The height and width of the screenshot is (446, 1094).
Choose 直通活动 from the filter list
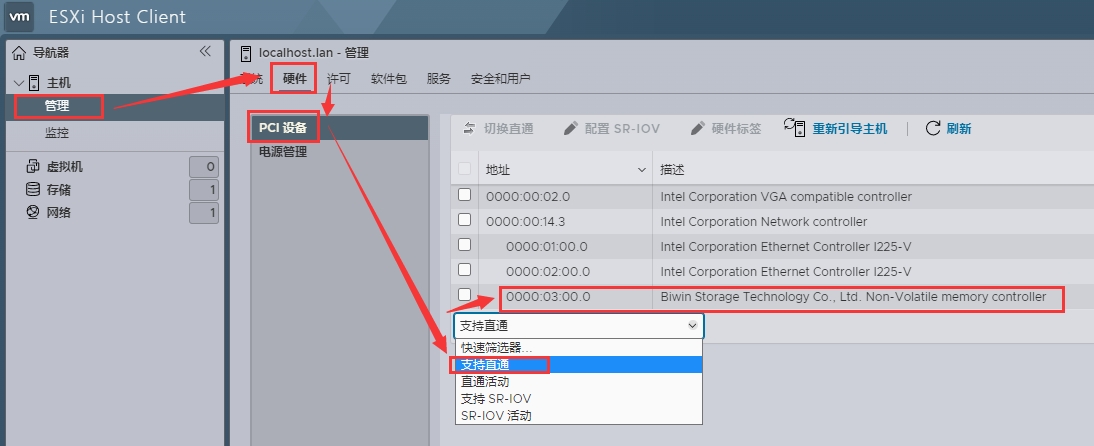coord(485,381)
